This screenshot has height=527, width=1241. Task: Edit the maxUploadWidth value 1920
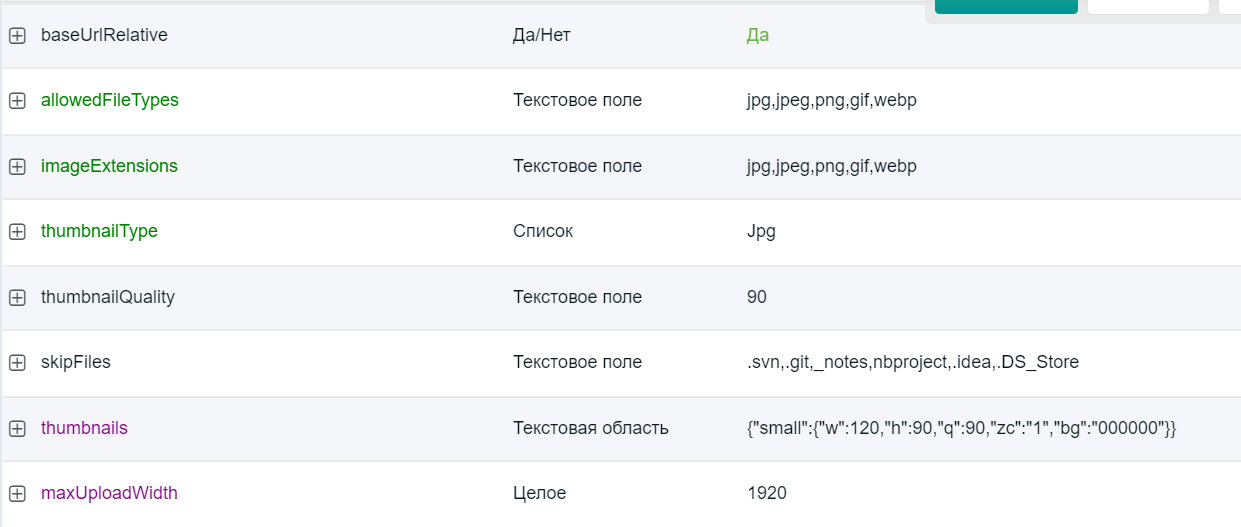click(766, 493)
